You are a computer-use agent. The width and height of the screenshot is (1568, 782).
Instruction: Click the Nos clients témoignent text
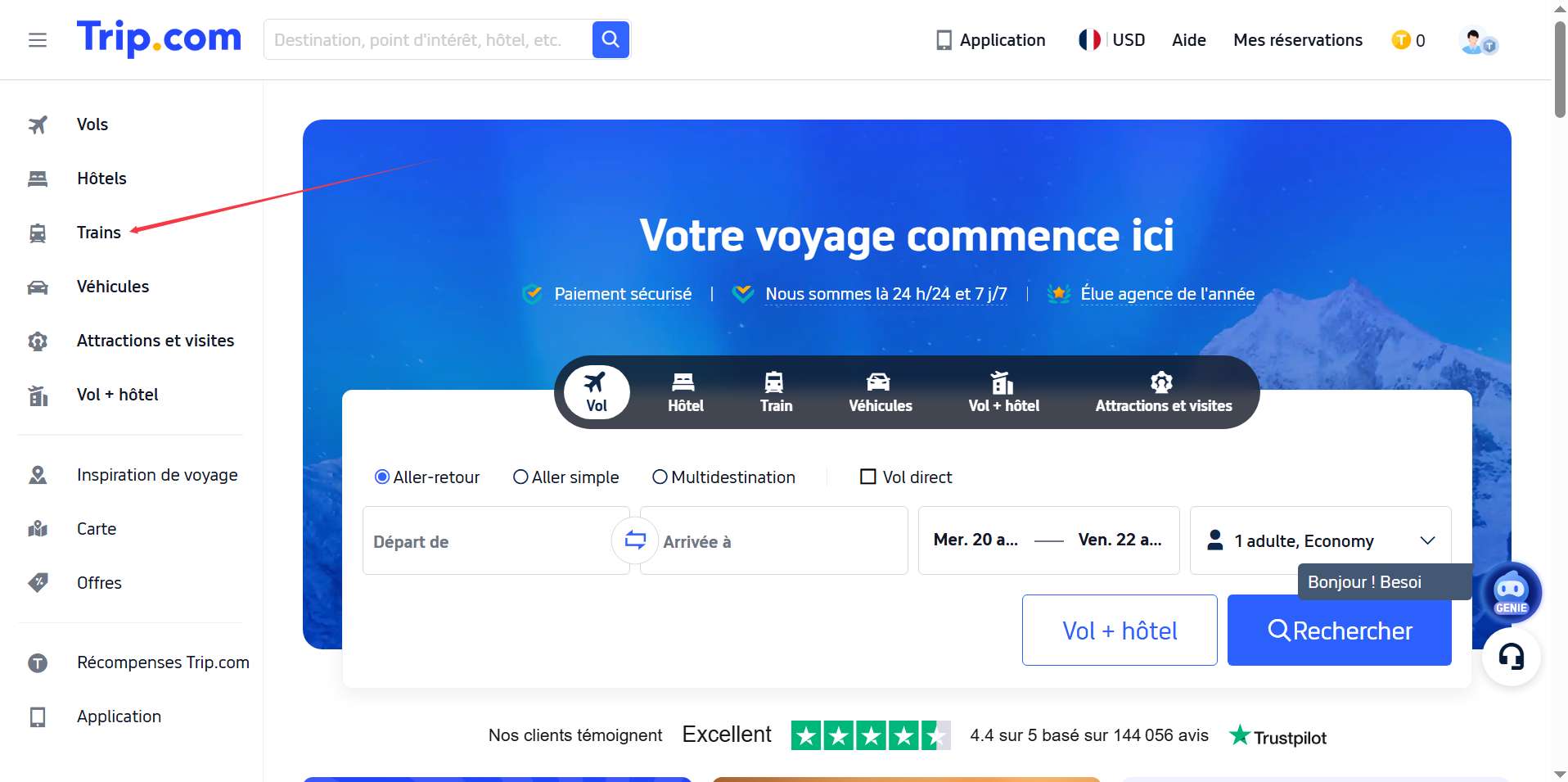(575, 735)
